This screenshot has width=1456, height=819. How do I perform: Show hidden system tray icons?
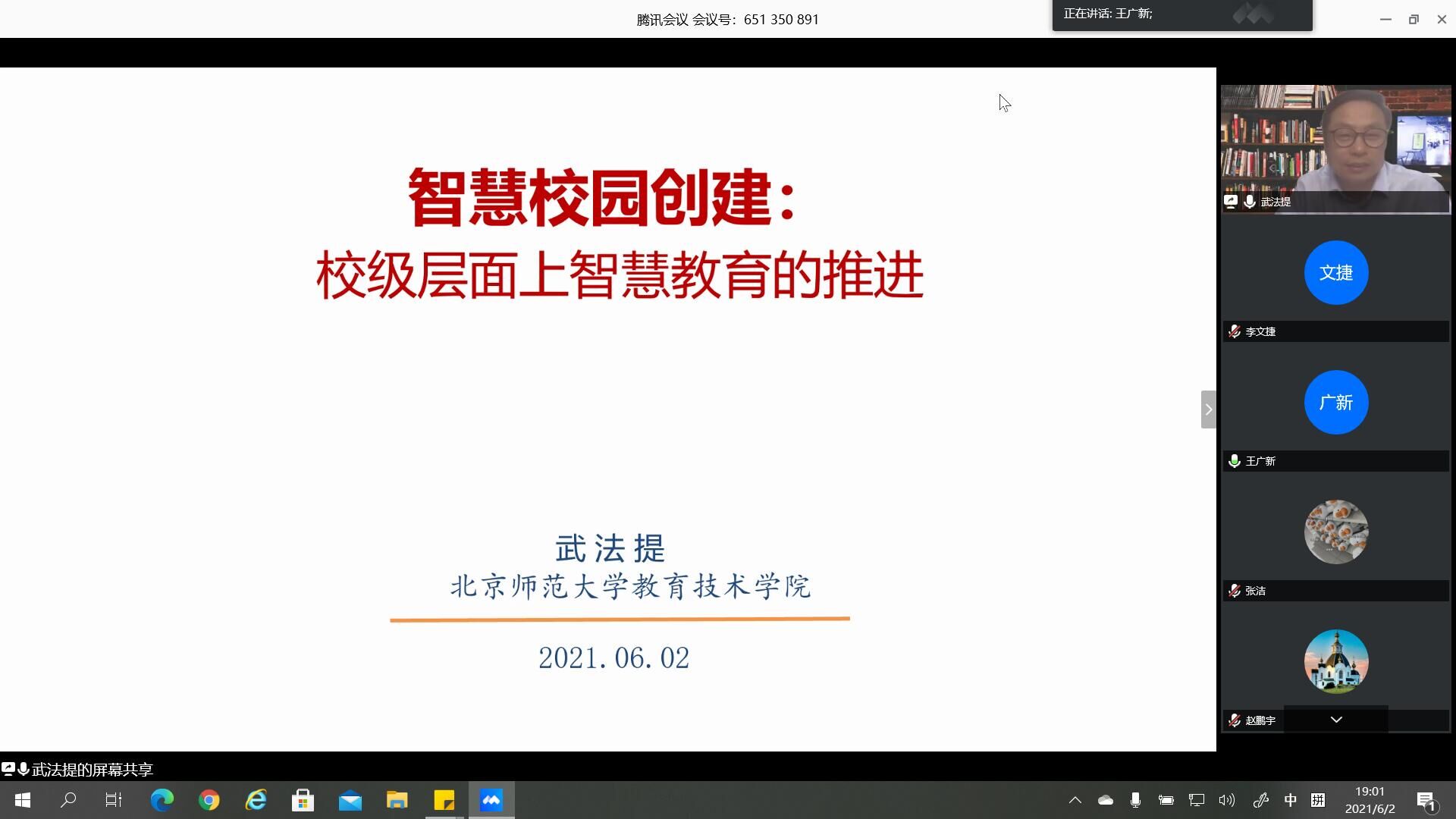click(1075, 800)
